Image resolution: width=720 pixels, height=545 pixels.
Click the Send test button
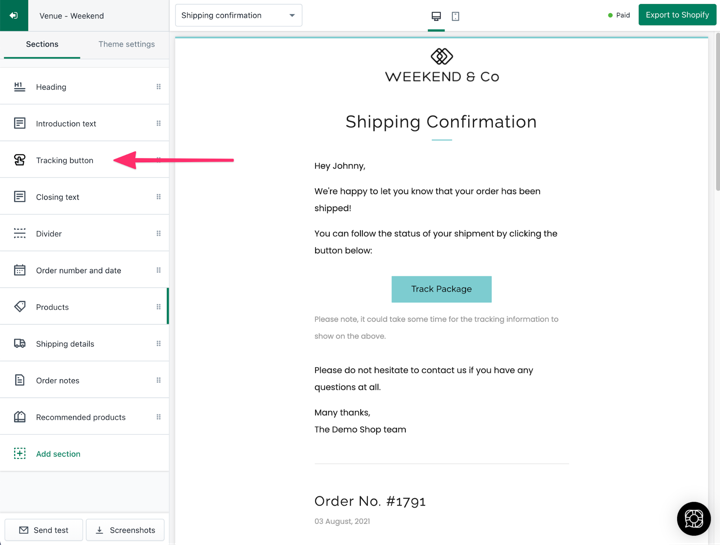[44, 530]
